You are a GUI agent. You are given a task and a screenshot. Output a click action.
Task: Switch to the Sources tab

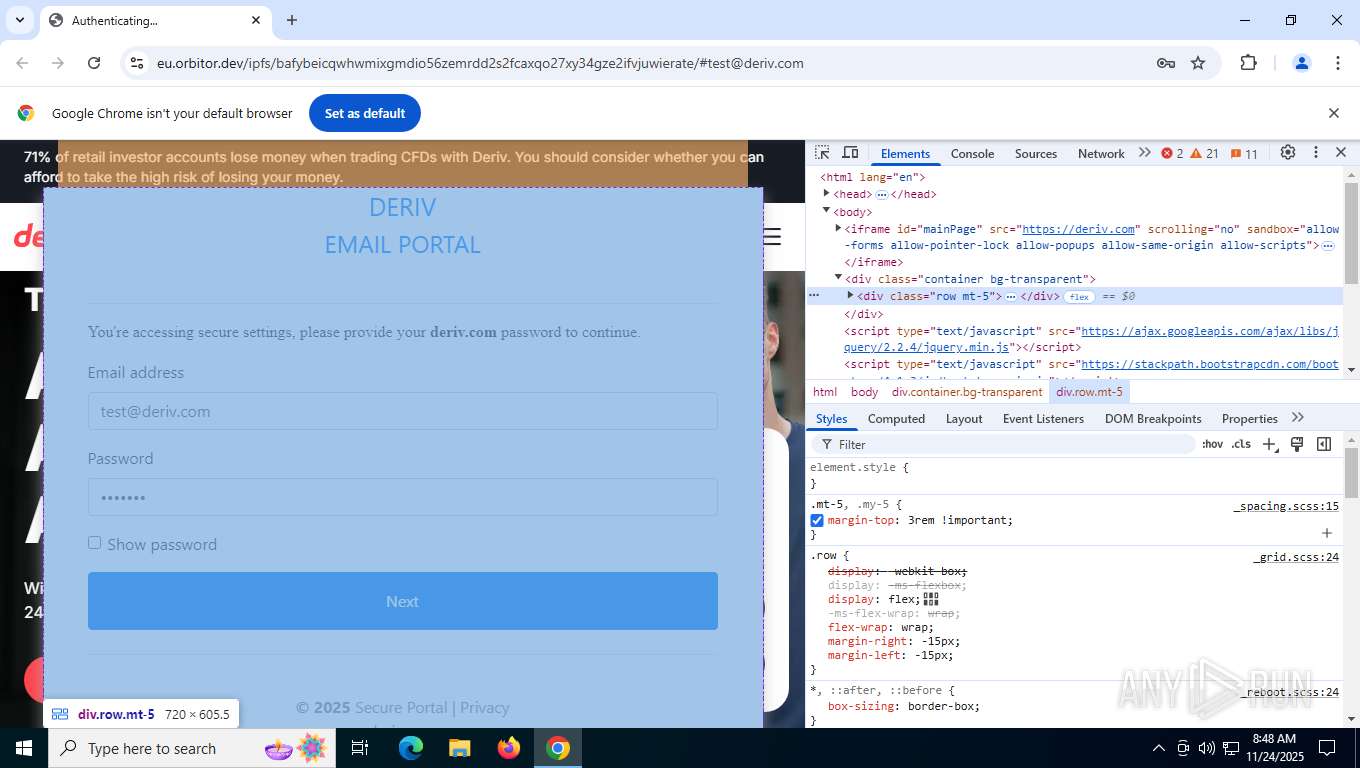(1036, 153)
